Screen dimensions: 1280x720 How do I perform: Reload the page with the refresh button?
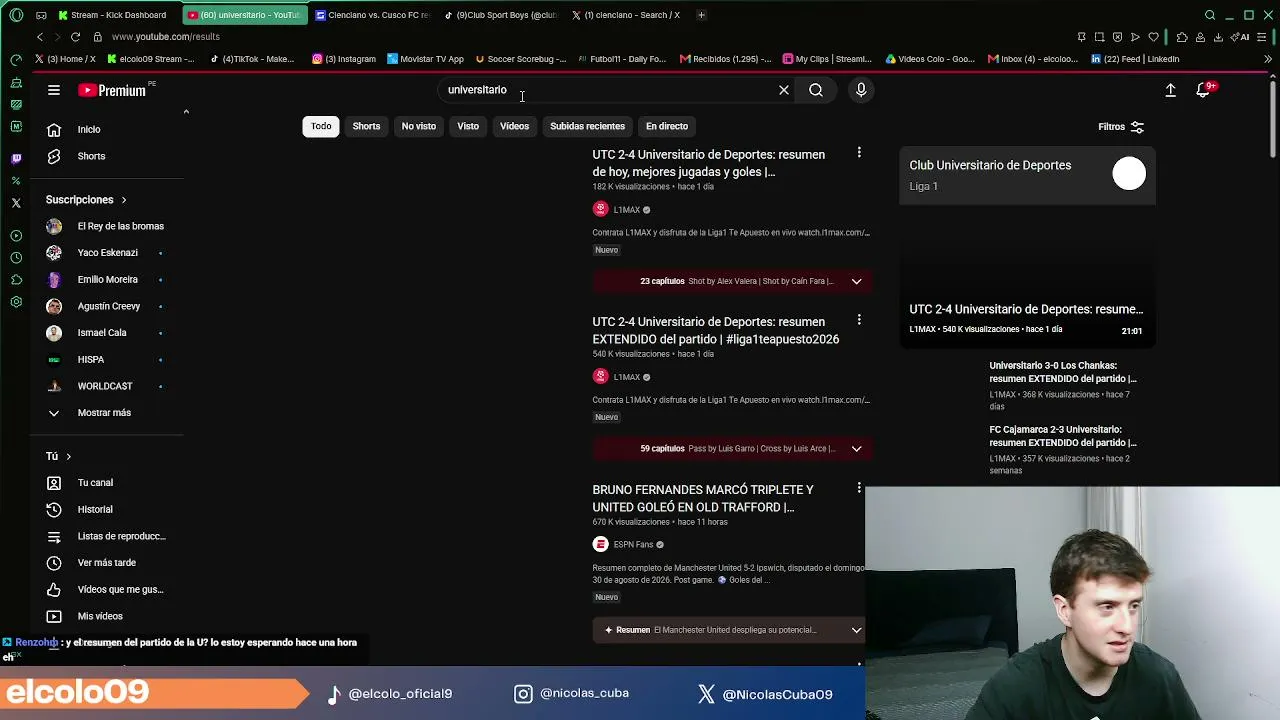(75, 37)
